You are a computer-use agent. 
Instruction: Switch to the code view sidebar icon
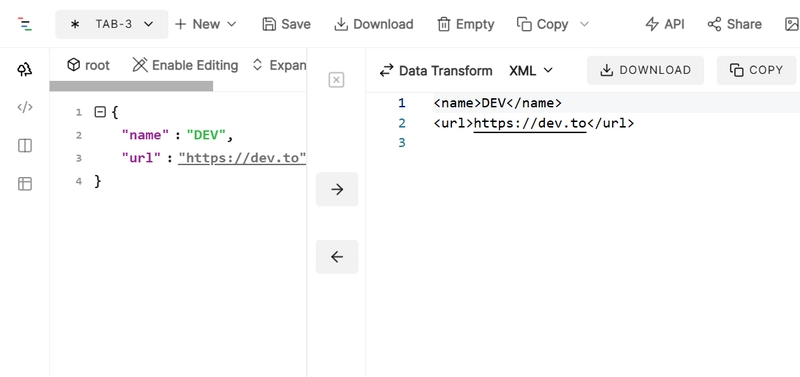click(x=25, y=107)
